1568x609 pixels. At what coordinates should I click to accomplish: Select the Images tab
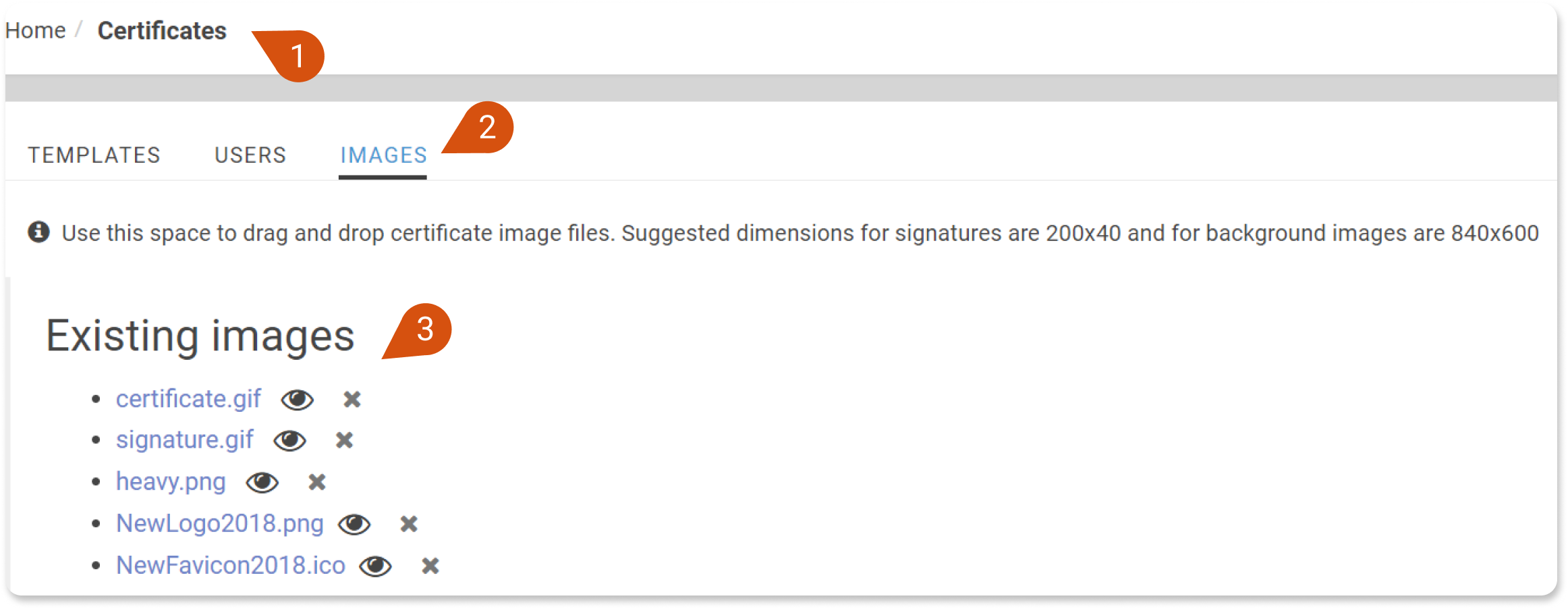click(383, 155)
